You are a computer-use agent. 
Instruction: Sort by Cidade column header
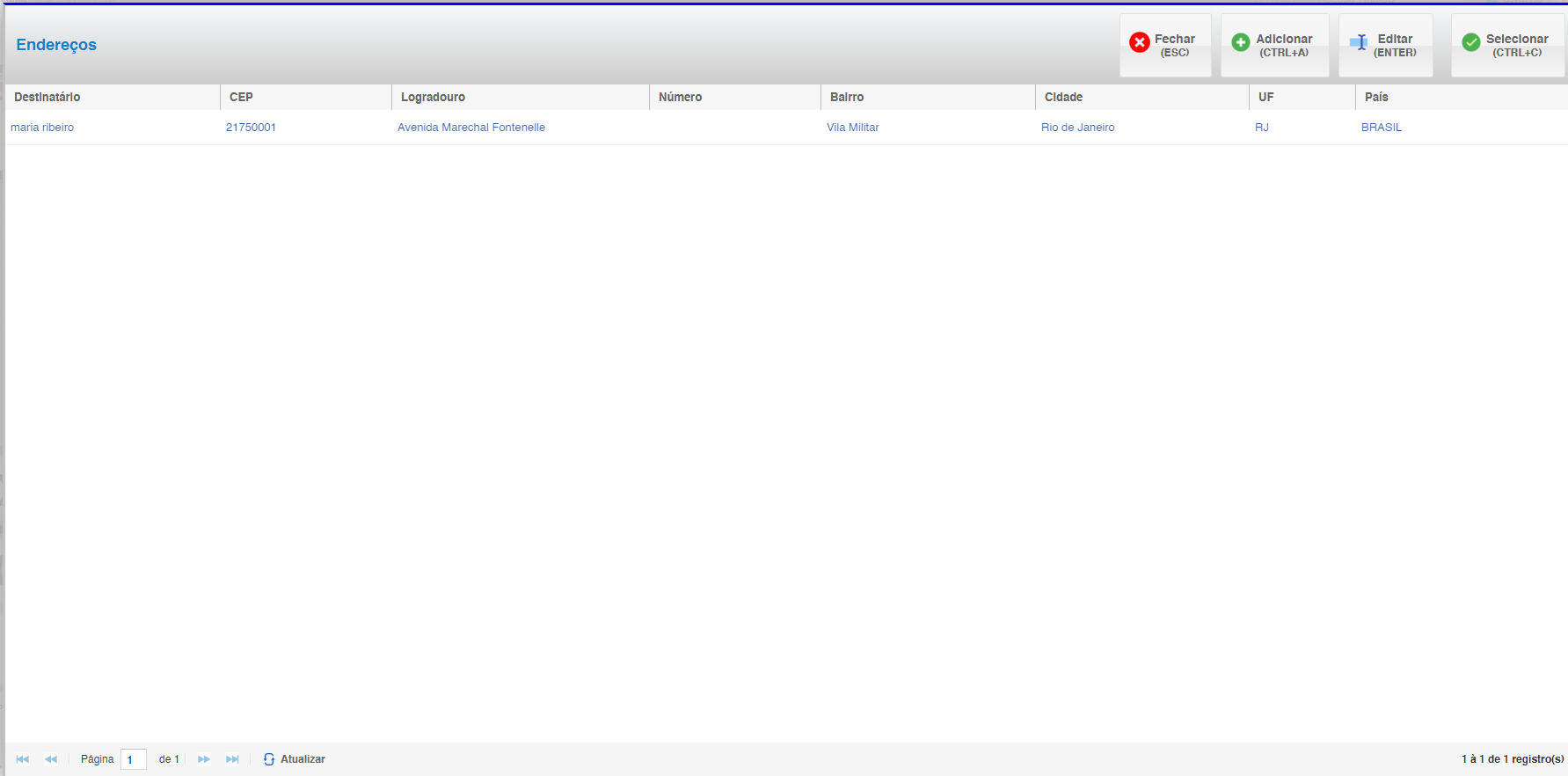point(1063,97)
